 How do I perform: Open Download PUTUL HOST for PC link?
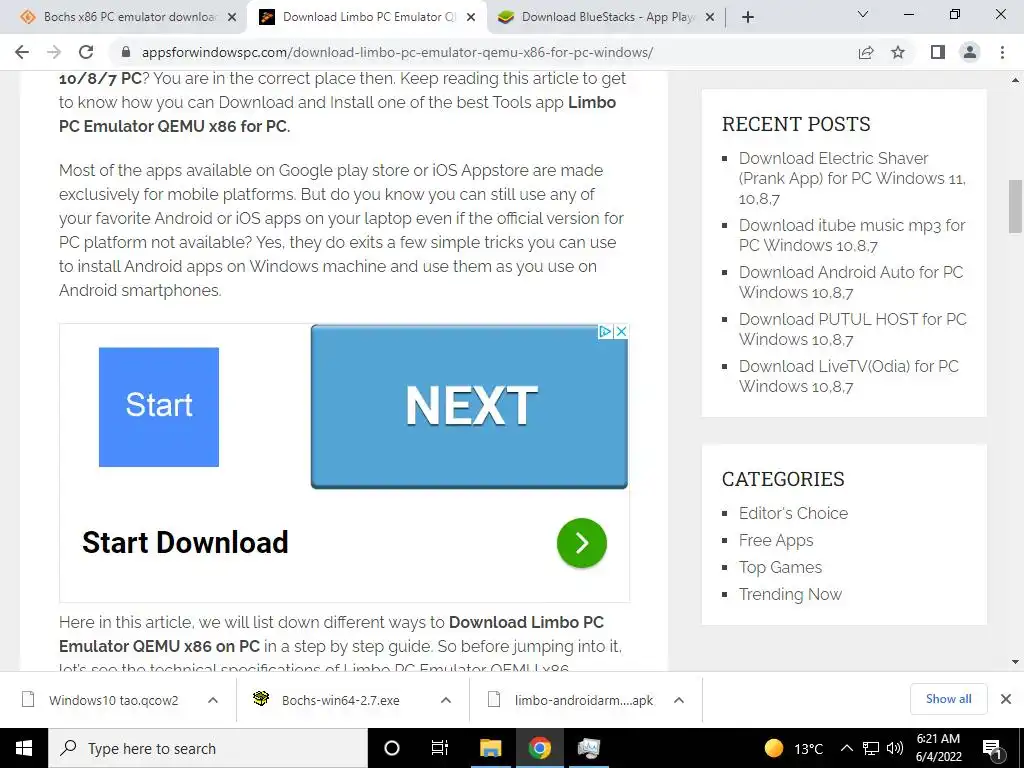point(852,329)
